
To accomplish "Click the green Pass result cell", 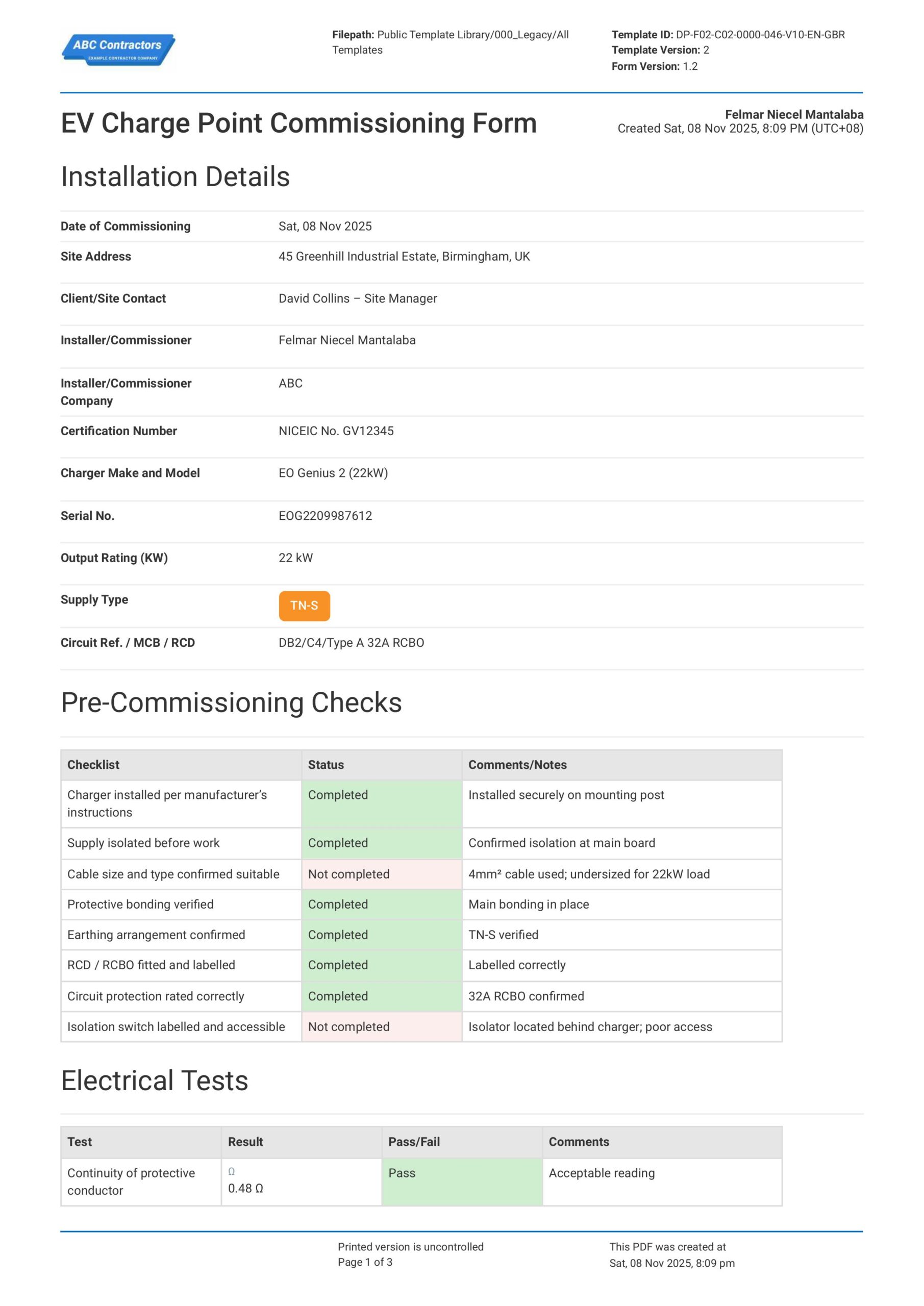I will pos(461,1182).
